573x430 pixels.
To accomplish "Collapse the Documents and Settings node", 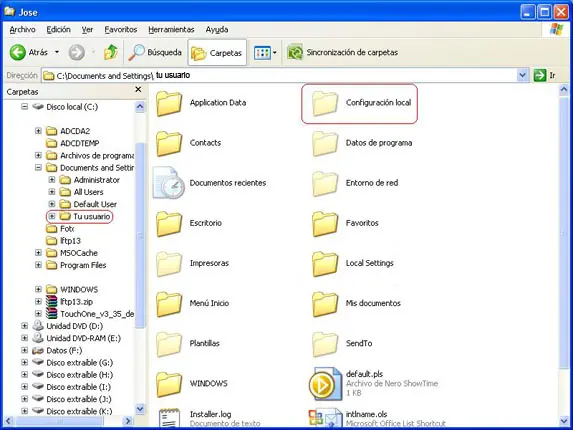I will coord(38,168).
